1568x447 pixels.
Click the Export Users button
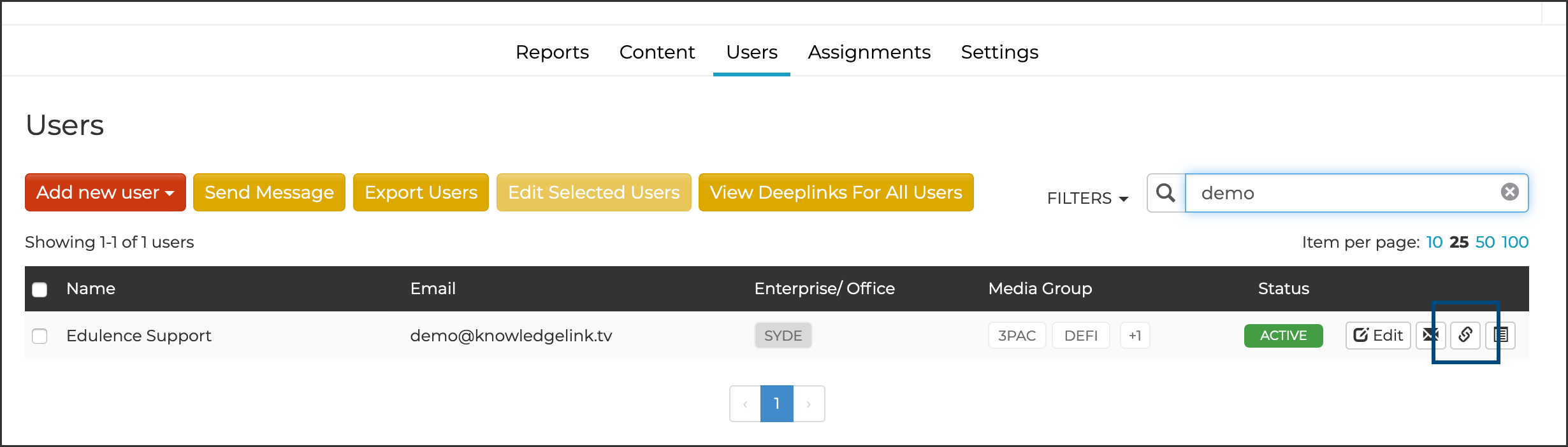pos(421,192)
